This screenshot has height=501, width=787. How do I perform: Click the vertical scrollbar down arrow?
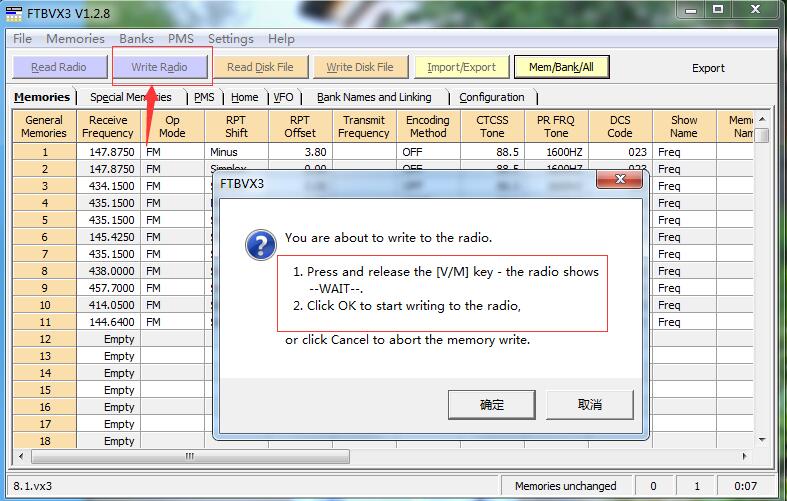(762, 440)
